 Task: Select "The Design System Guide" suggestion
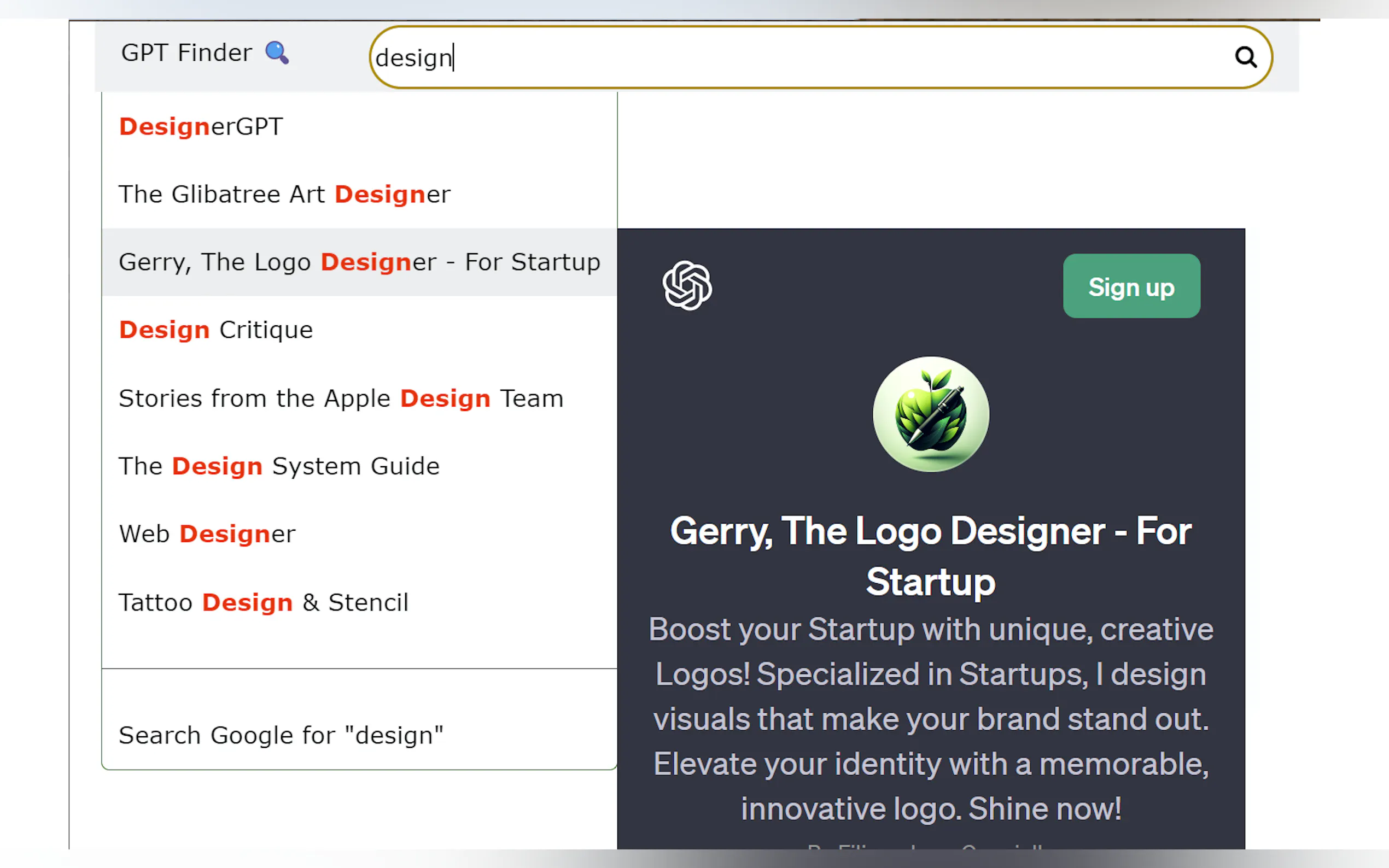(359, 466)
